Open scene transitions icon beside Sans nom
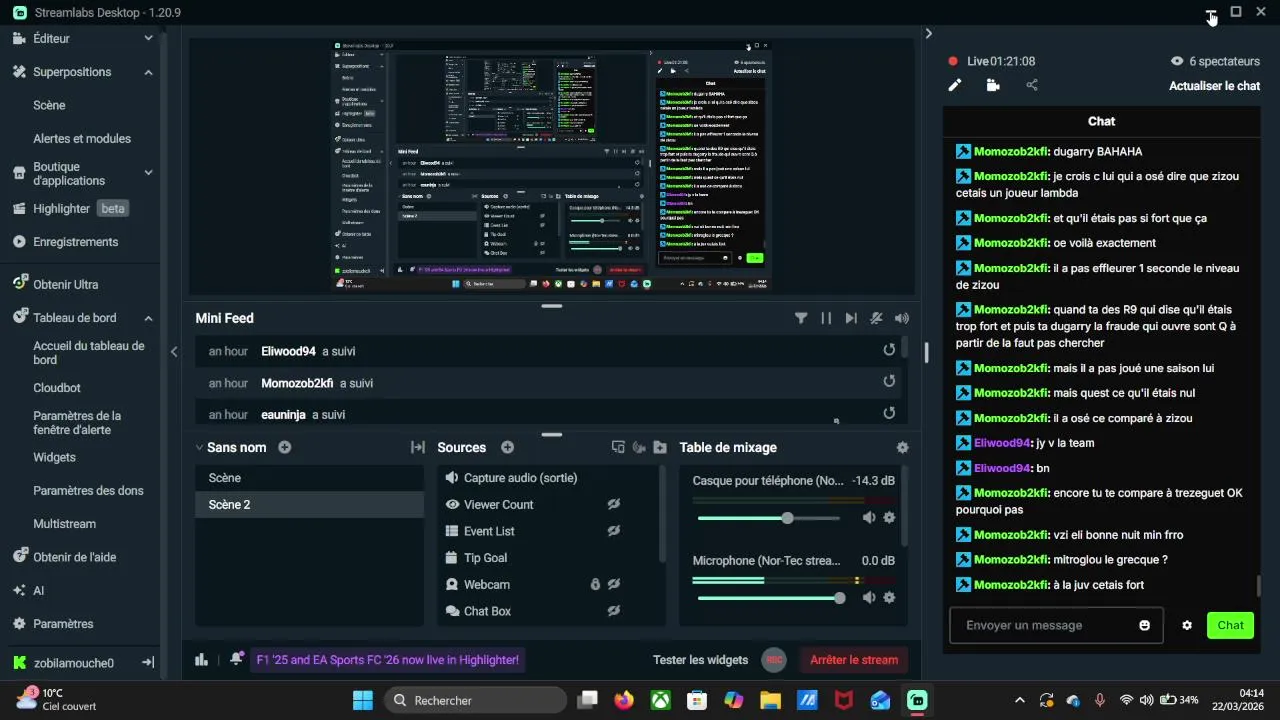Image resolution: width=1280 pixels, height=720 pixels. [x=418, y=447]
